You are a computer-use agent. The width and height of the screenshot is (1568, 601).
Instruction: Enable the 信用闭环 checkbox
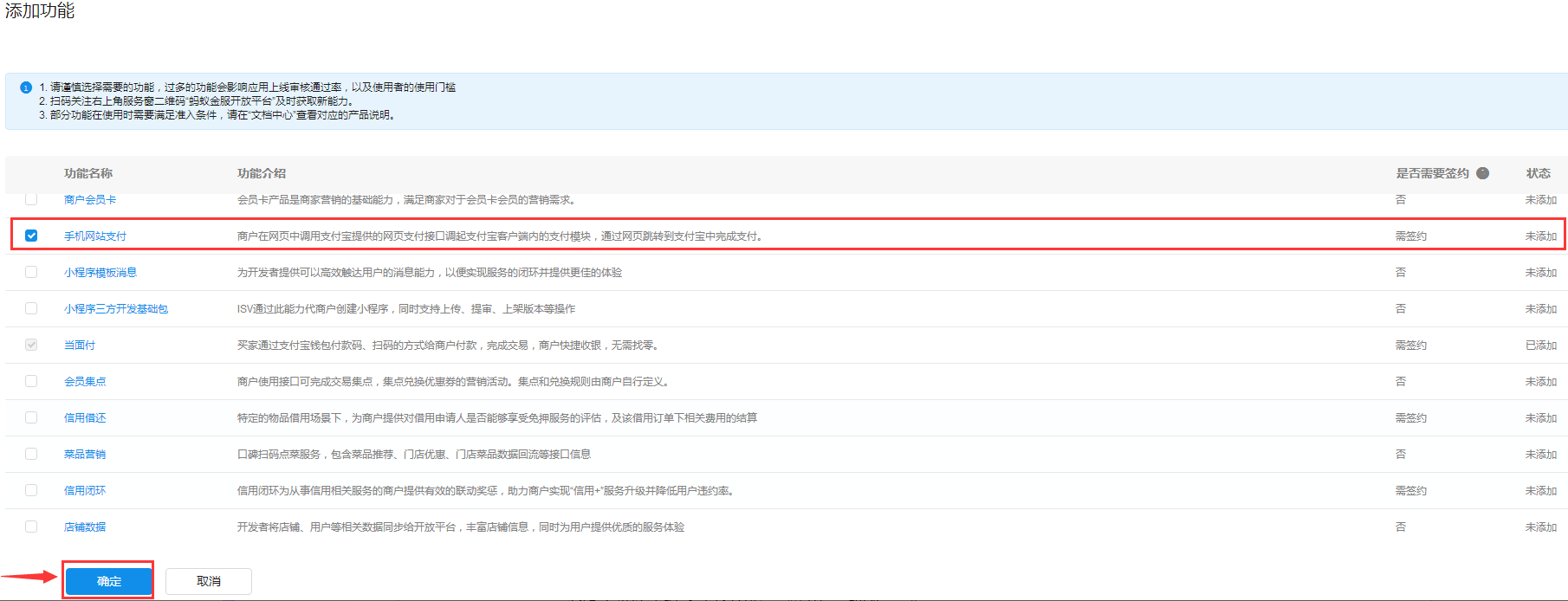click(31, 490)
